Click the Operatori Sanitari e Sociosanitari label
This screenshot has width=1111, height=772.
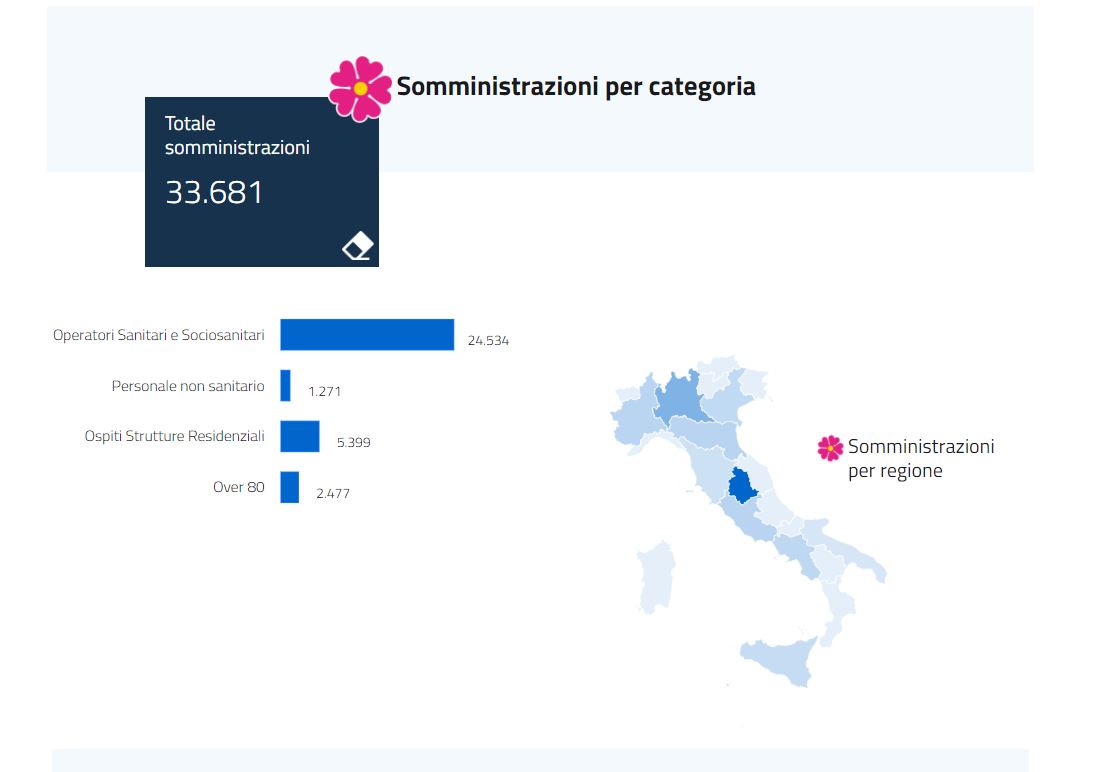pyautogui.click(x=158, y=335)
